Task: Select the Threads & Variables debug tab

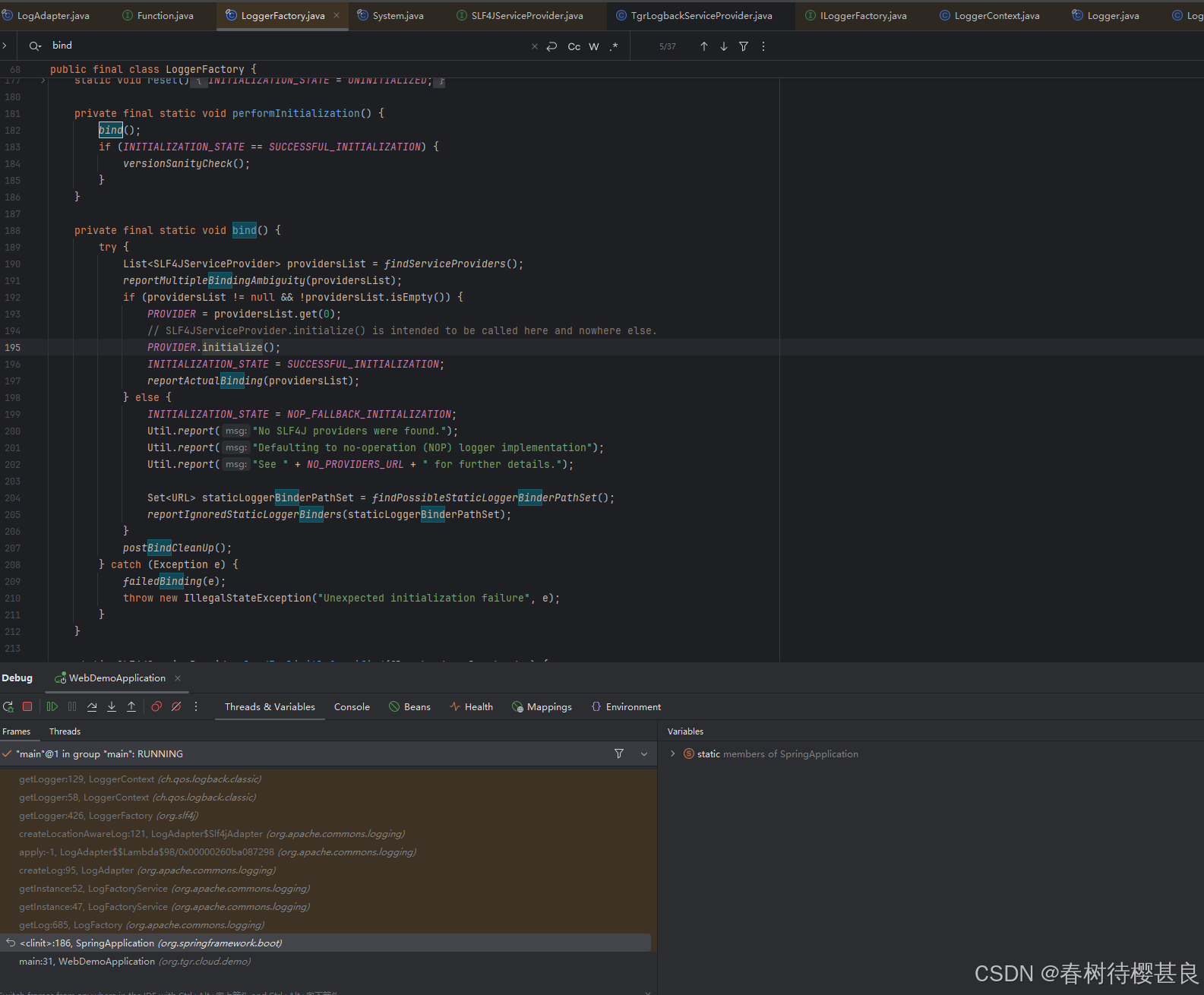Action: 270,706
